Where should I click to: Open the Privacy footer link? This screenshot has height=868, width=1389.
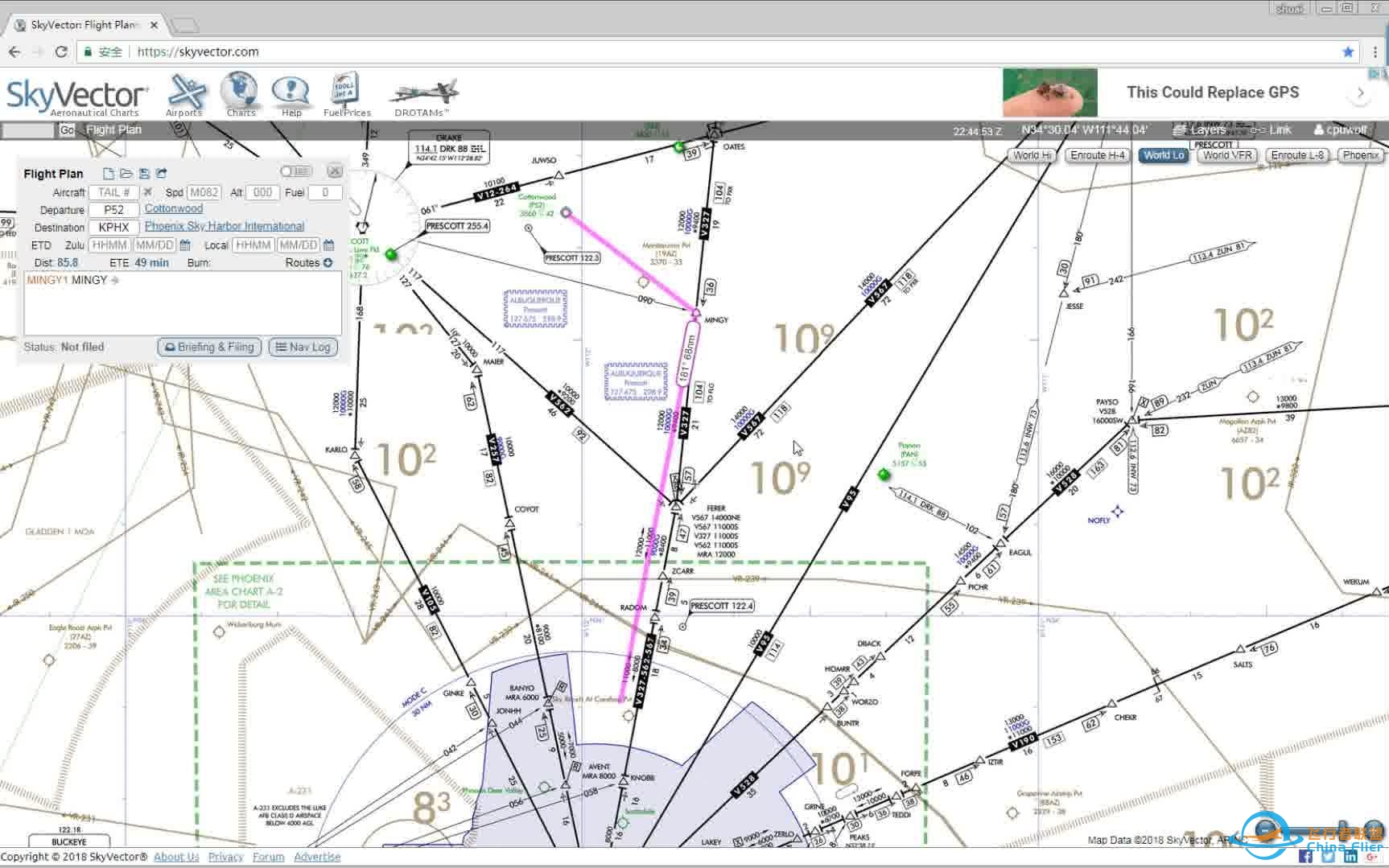225,857
